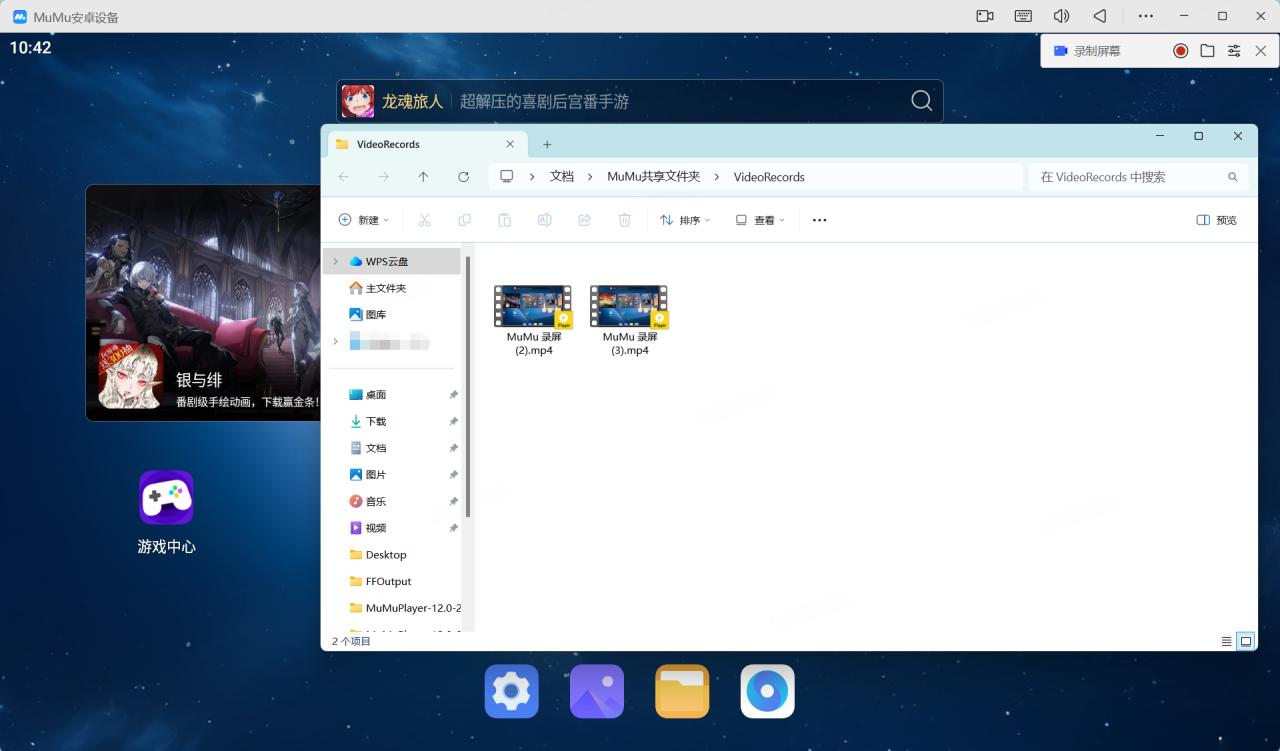Go up one folder level with the up arrow
This screenshot has height=751, width=1280.
(423, 177)
